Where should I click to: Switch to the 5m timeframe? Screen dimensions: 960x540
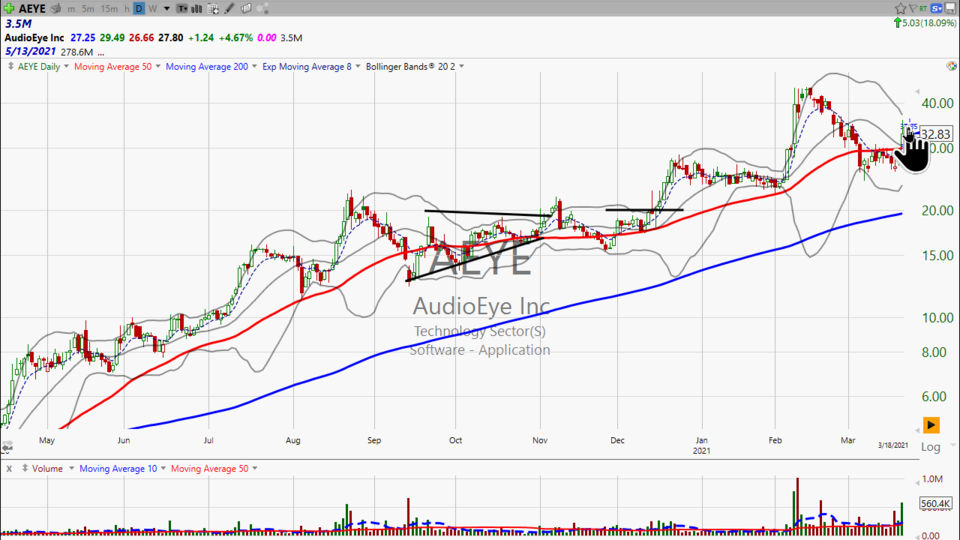pos(88,9)
